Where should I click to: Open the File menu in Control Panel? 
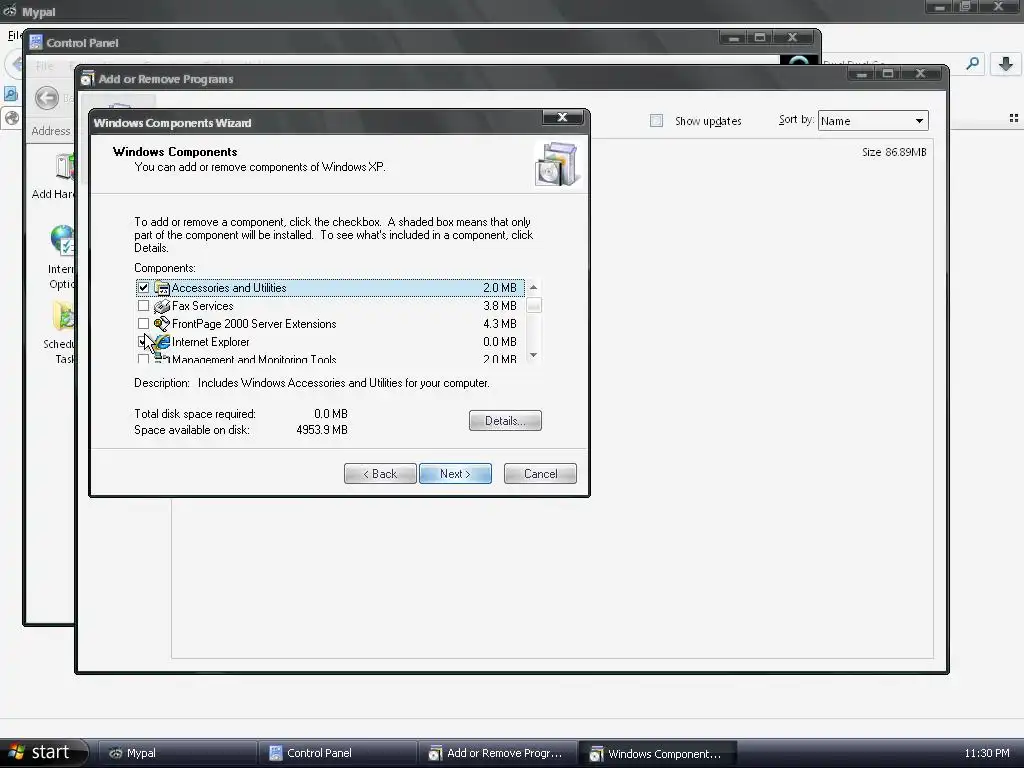(44, 65)
